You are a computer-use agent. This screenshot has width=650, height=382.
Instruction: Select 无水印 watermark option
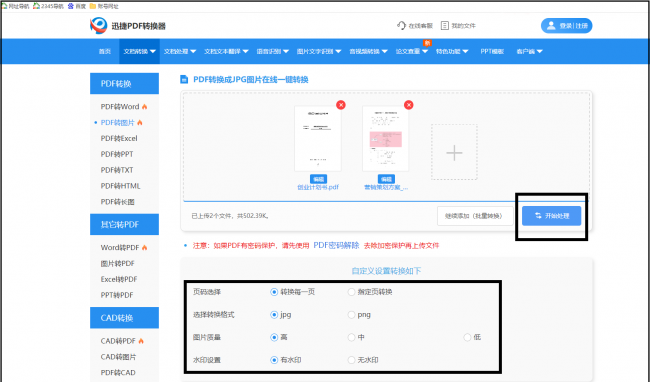351,360
